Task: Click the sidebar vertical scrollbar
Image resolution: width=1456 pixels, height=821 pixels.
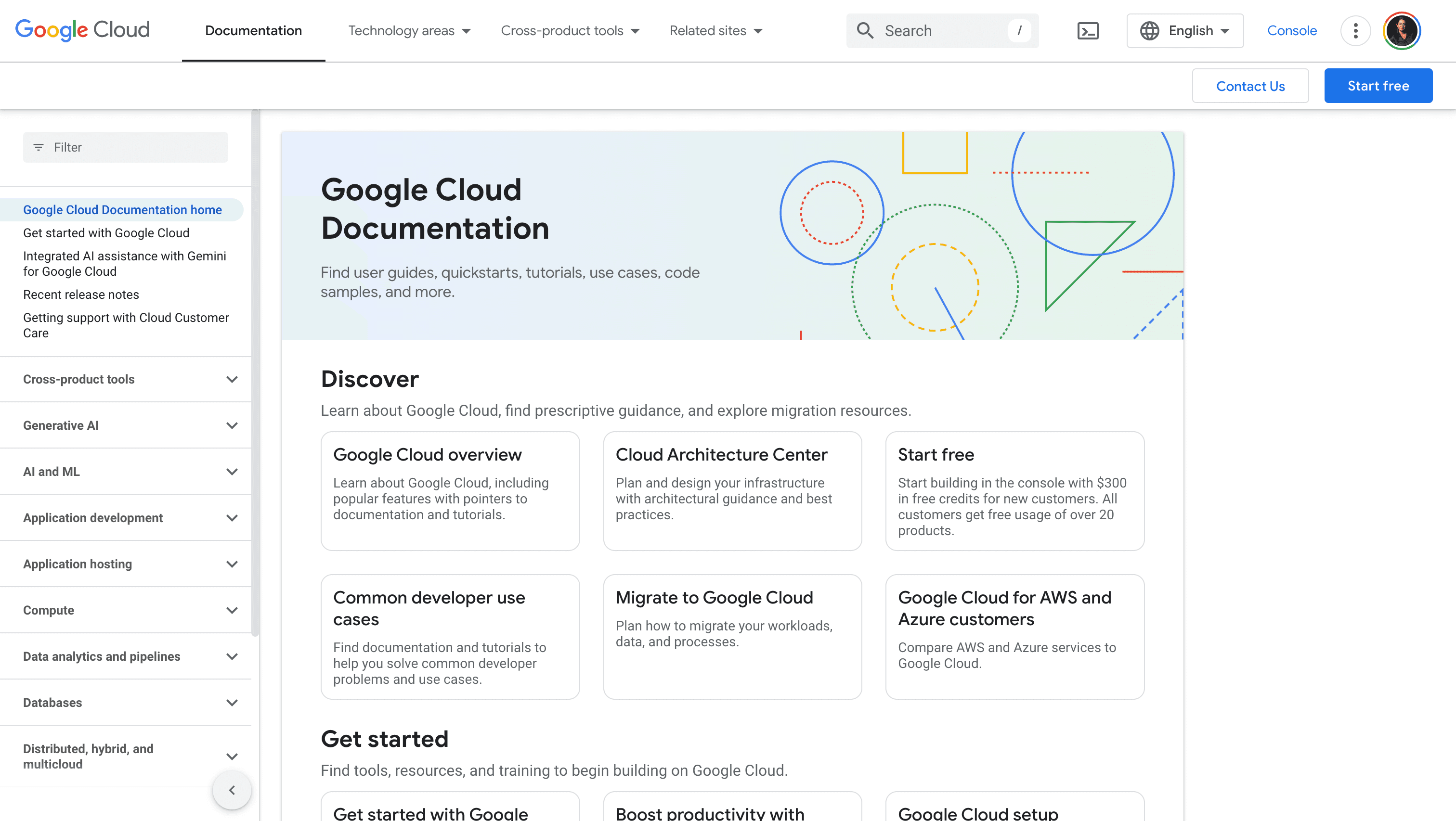Action: (256, 373)
